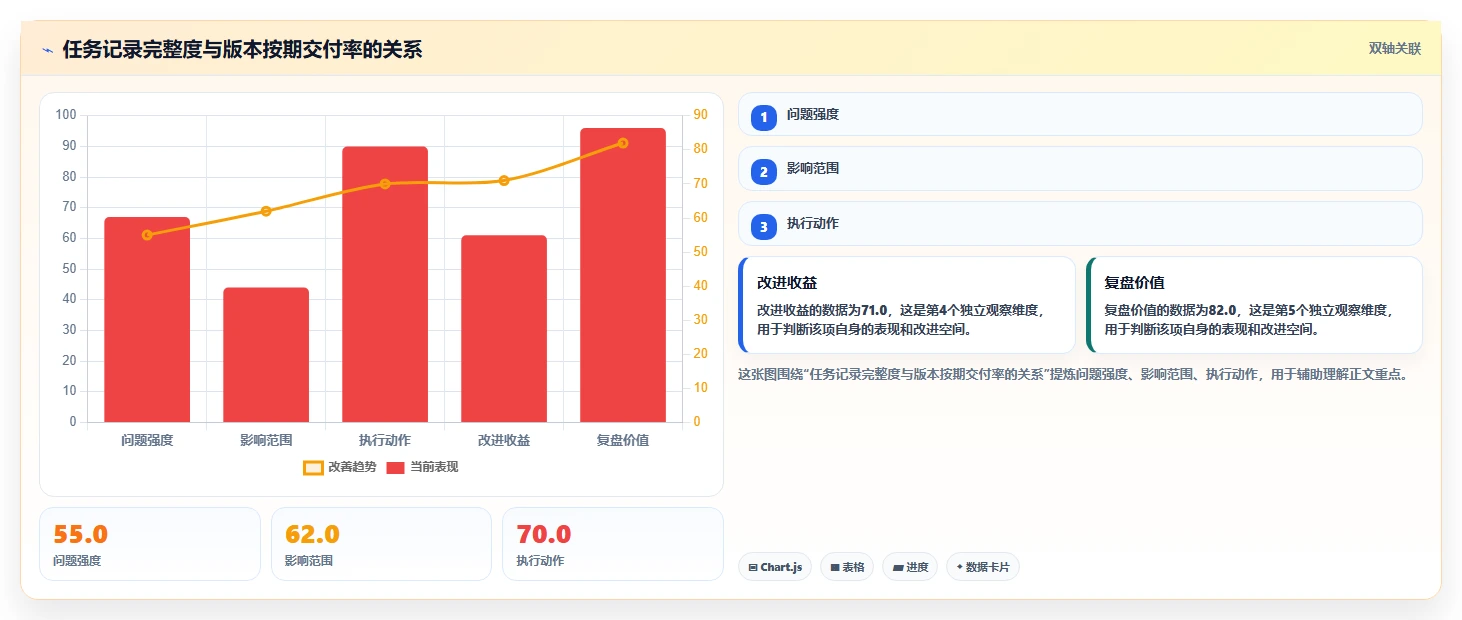Click the 复盘价值 card
This screenshot has width=1462, height=620.
1254,305
